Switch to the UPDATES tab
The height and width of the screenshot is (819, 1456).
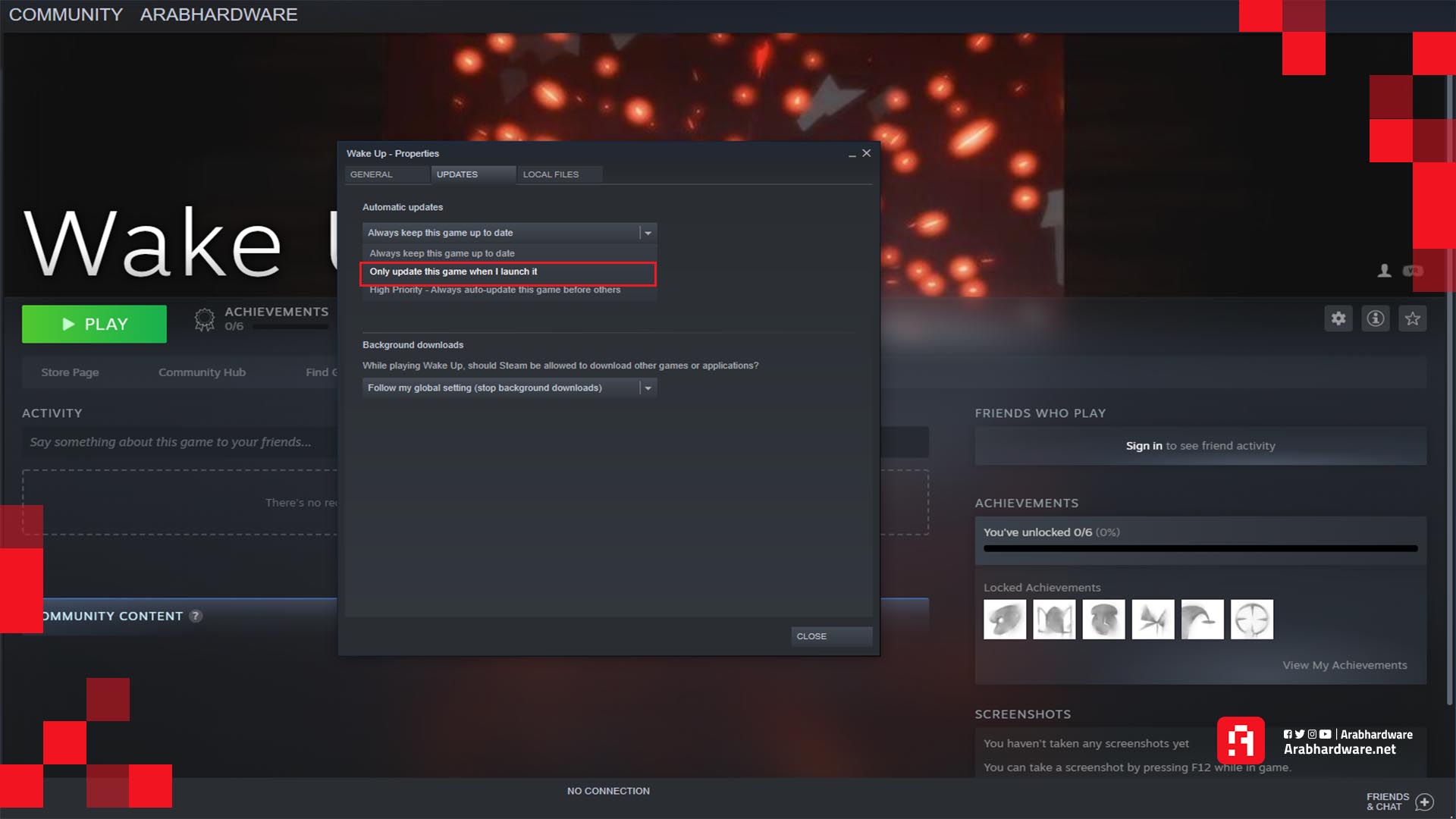472,174
